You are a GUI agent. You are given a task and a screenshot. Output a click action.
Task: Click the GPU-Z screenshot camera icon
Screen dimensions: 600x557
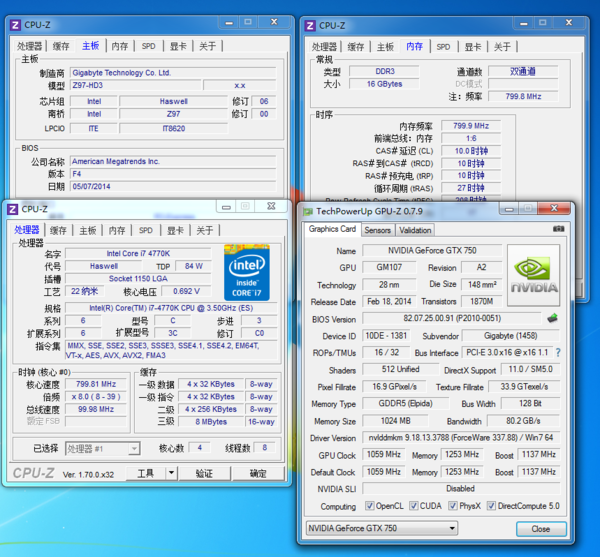558,229
